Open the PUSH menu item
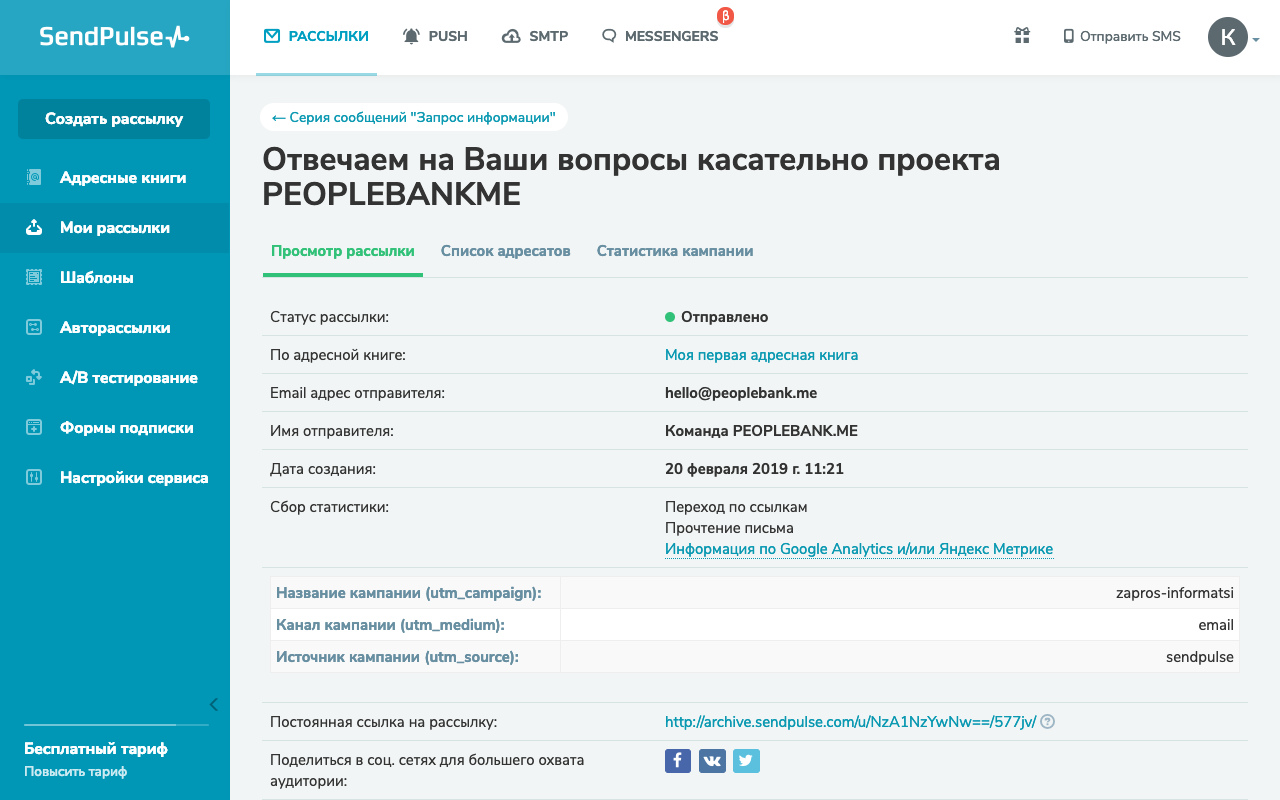 coord(435,36)
